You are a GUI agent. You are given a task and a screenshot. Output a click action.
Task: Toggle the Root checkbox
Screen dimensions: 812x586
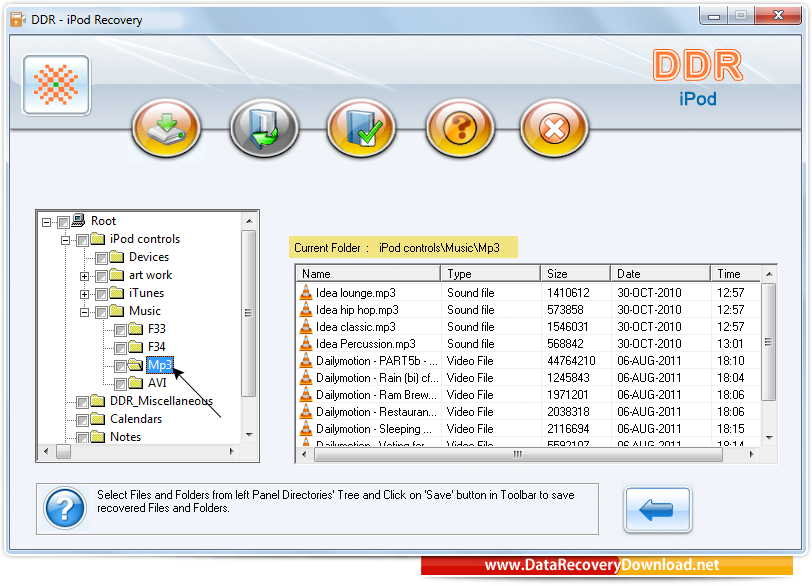63,222
